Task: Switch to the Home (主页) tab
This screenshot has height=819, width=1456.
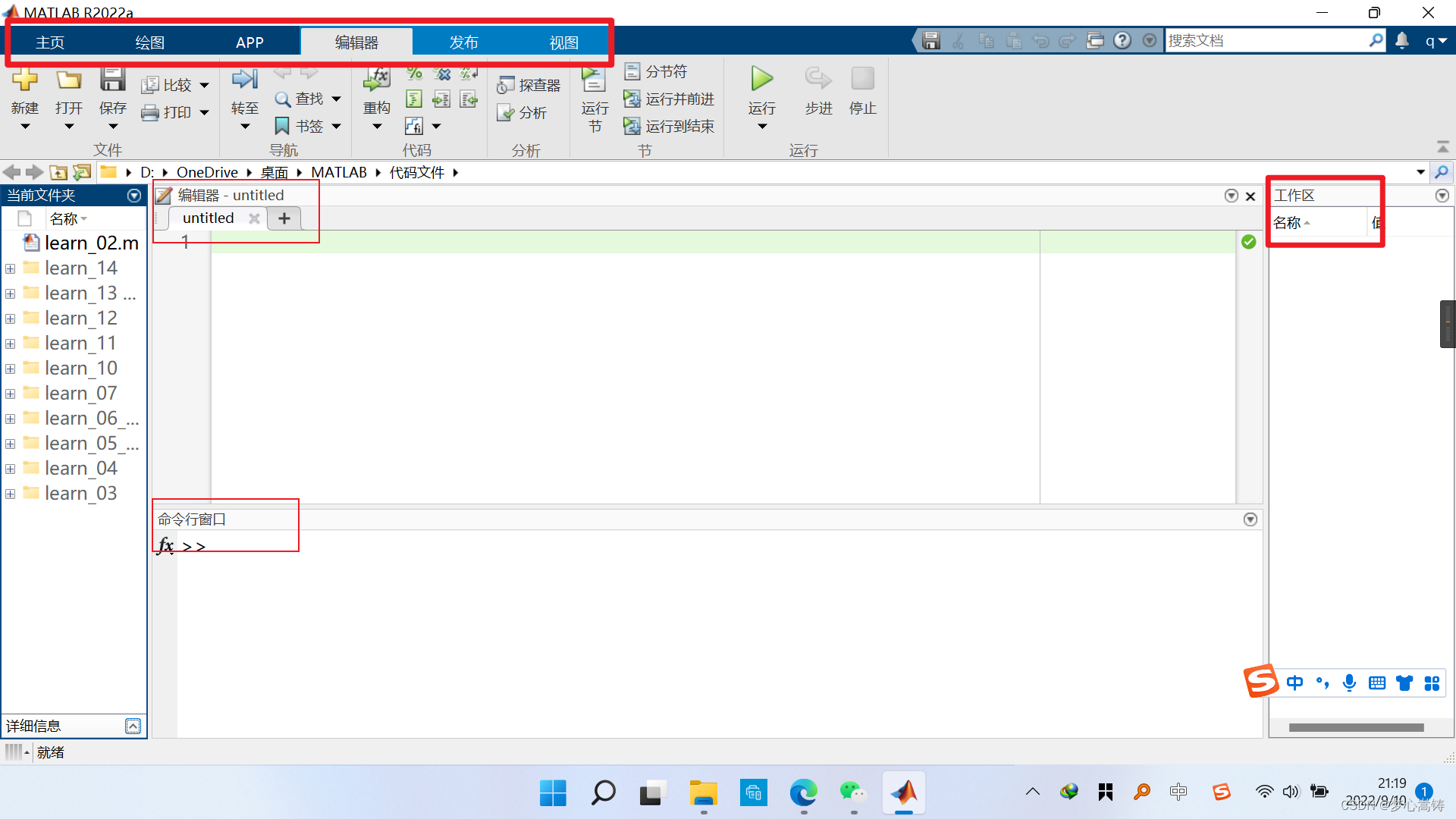Action: pos(50,42)
